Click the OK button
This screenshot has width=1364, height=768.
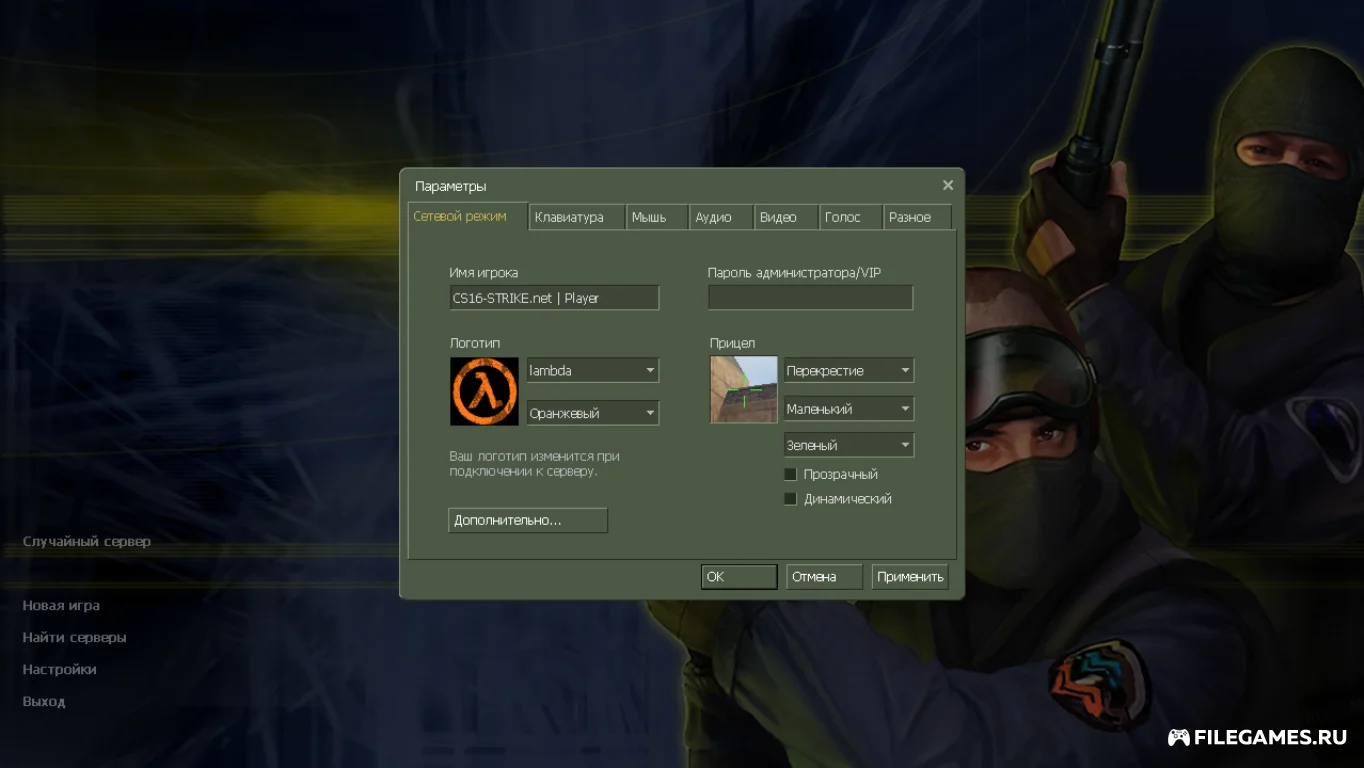click(739, 577)
